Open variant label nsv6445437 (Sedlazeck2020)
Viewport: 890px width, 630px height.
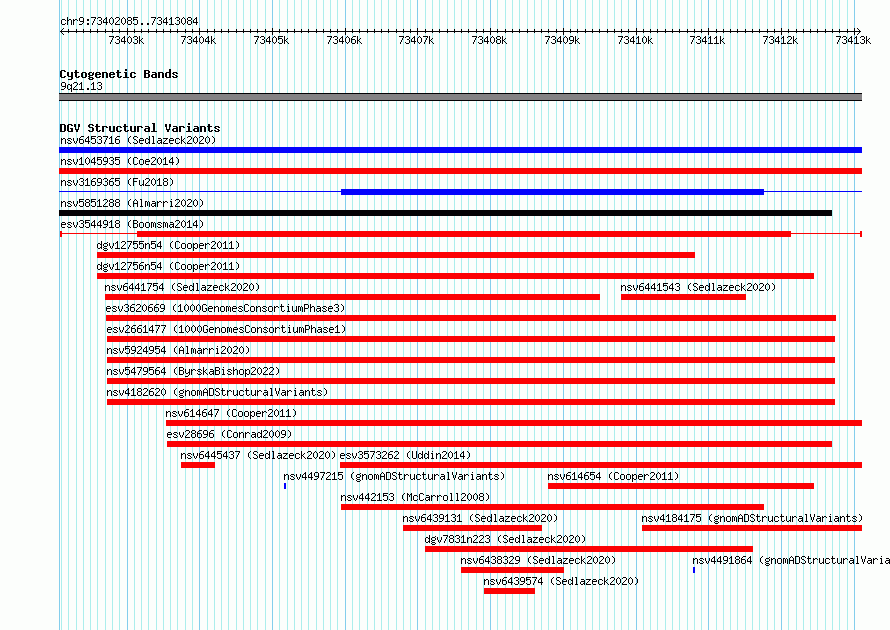(x=258, y=455)
